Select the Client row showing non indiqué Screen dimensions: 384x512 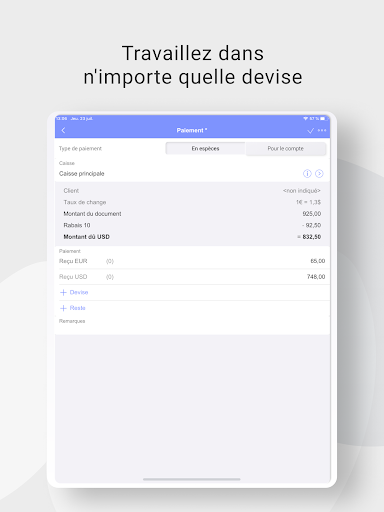192,191
